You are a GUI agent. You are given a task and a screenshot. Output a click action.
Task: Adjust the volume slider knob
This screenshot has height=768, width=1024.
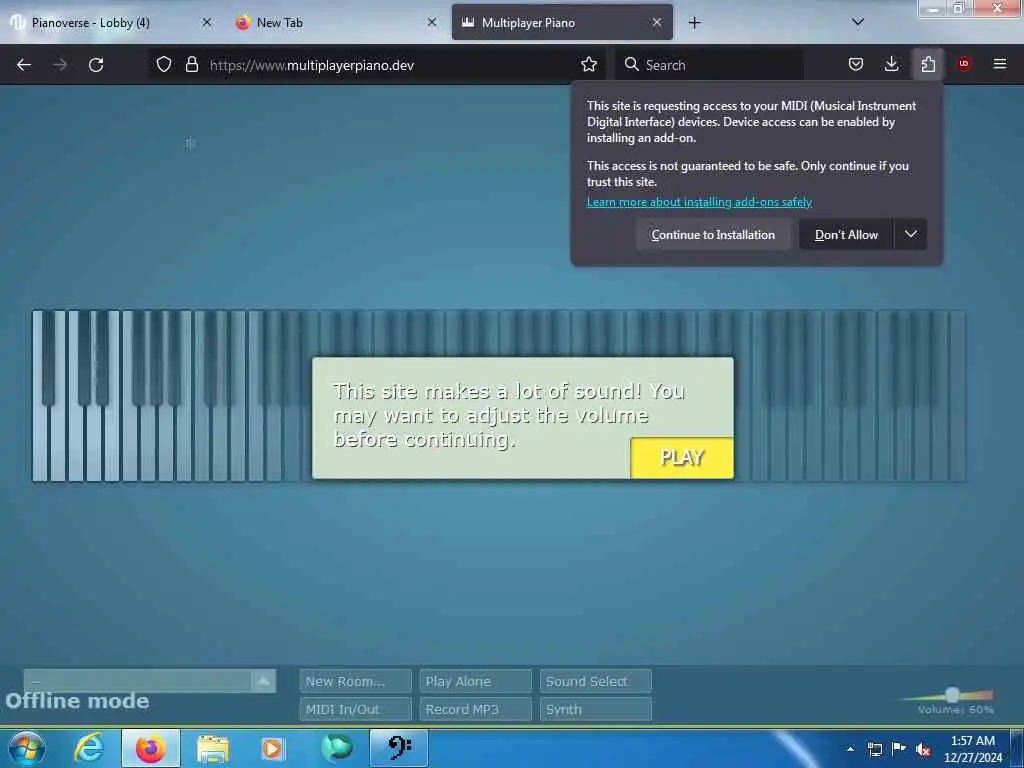click(952, 694)
